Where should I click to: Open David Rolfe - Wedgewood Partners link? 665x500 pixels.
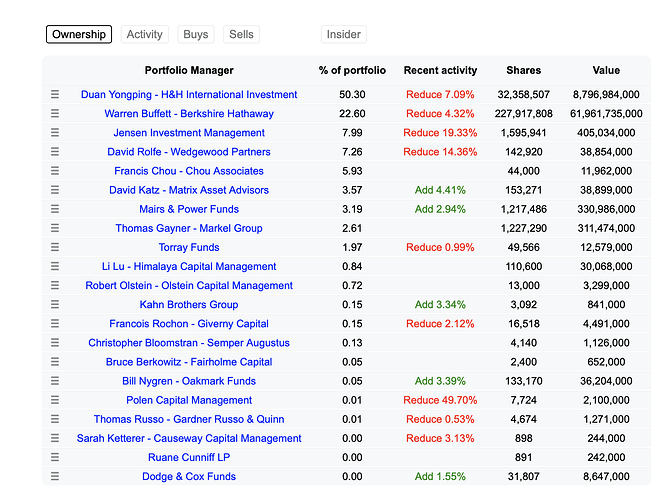(x=189, y=151)
